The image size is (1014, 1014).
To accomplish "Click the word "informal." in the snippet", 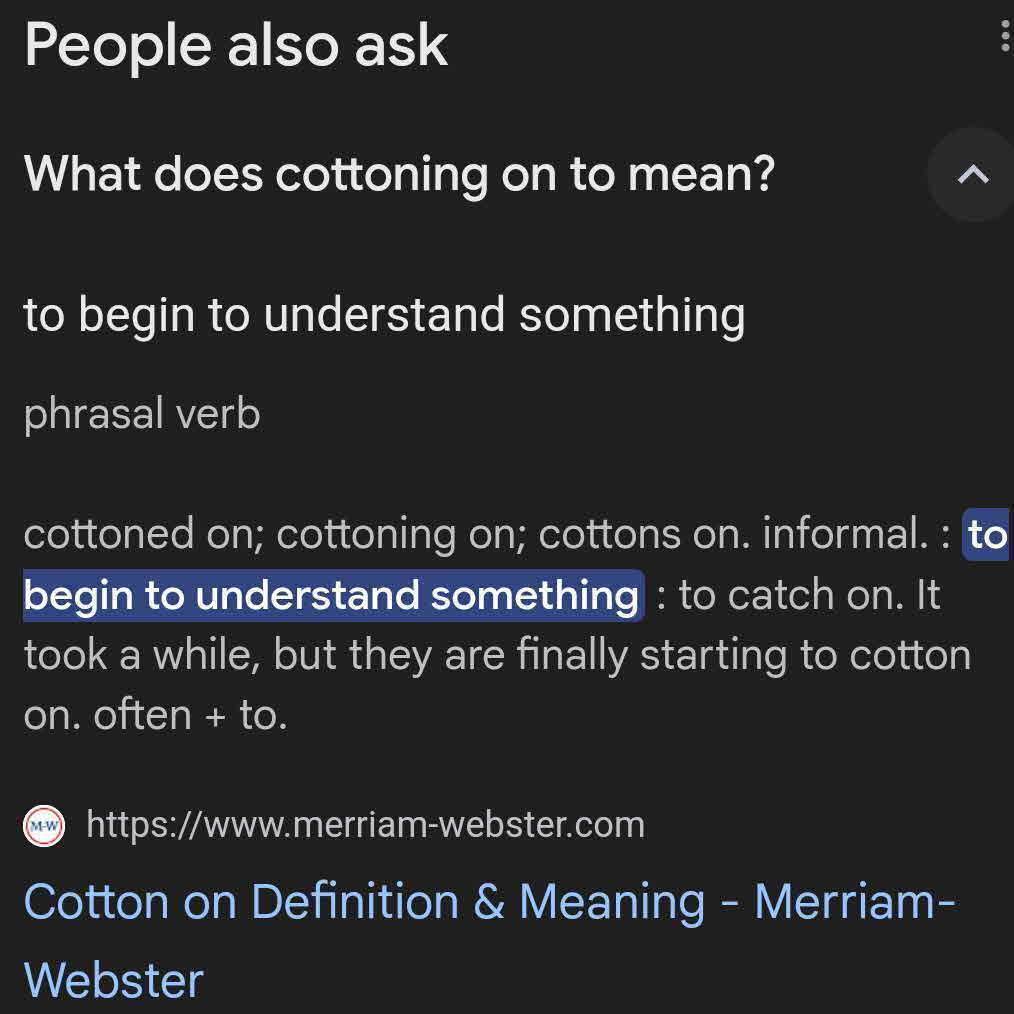I will coord(845,534).
